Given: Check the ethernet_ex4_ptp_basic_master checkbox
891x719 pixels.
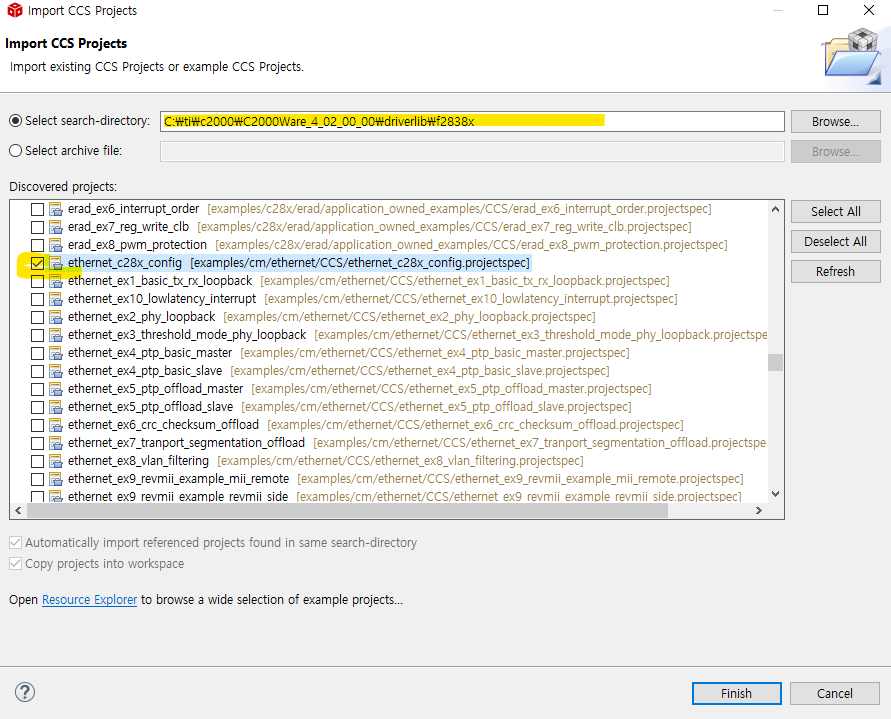Looking at the screenshot, I should click(38, 353).
